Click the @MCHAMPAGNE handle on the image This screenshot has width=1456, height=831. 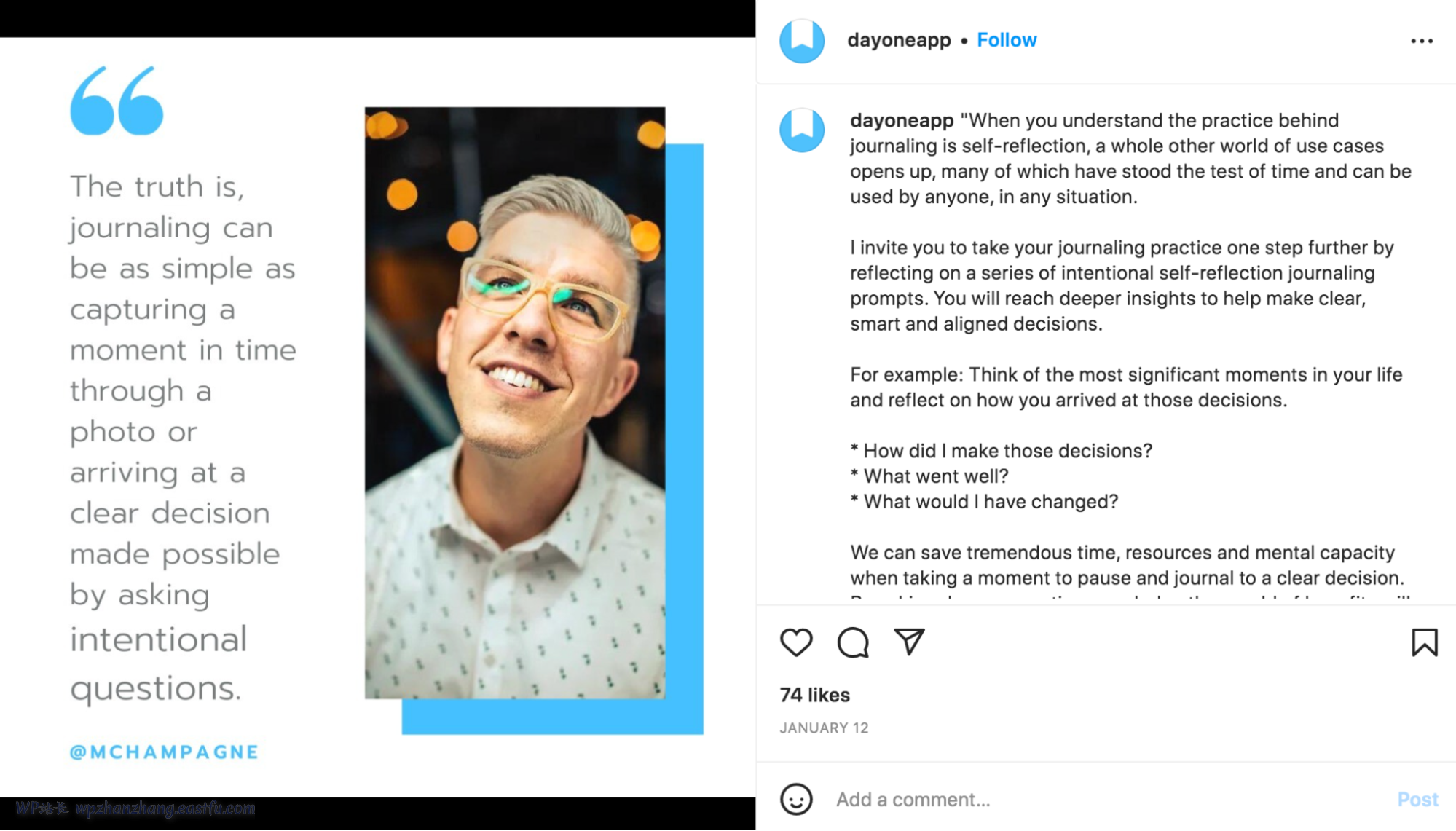pyautogui.click(x=164, y=752)
